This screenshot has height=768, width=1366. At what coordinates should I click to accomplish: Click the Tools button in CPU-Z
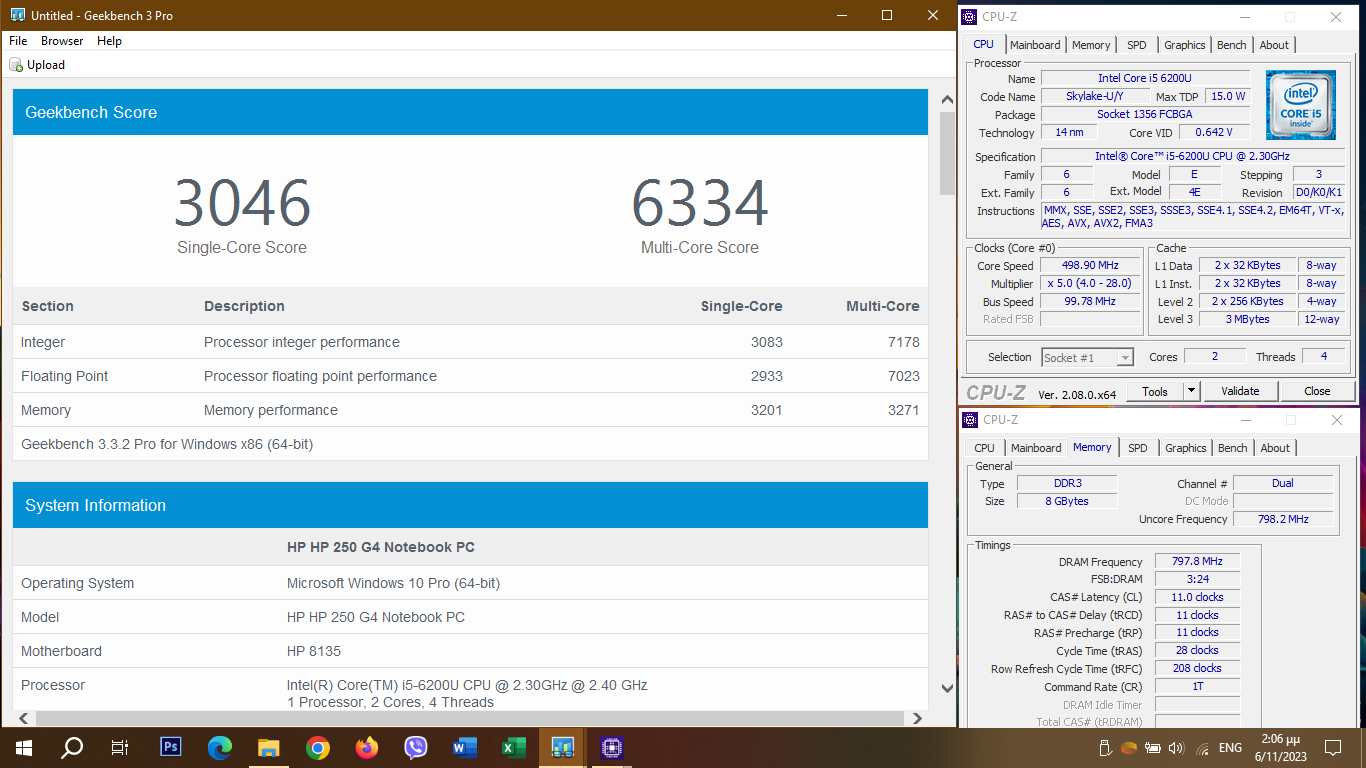1155,391
